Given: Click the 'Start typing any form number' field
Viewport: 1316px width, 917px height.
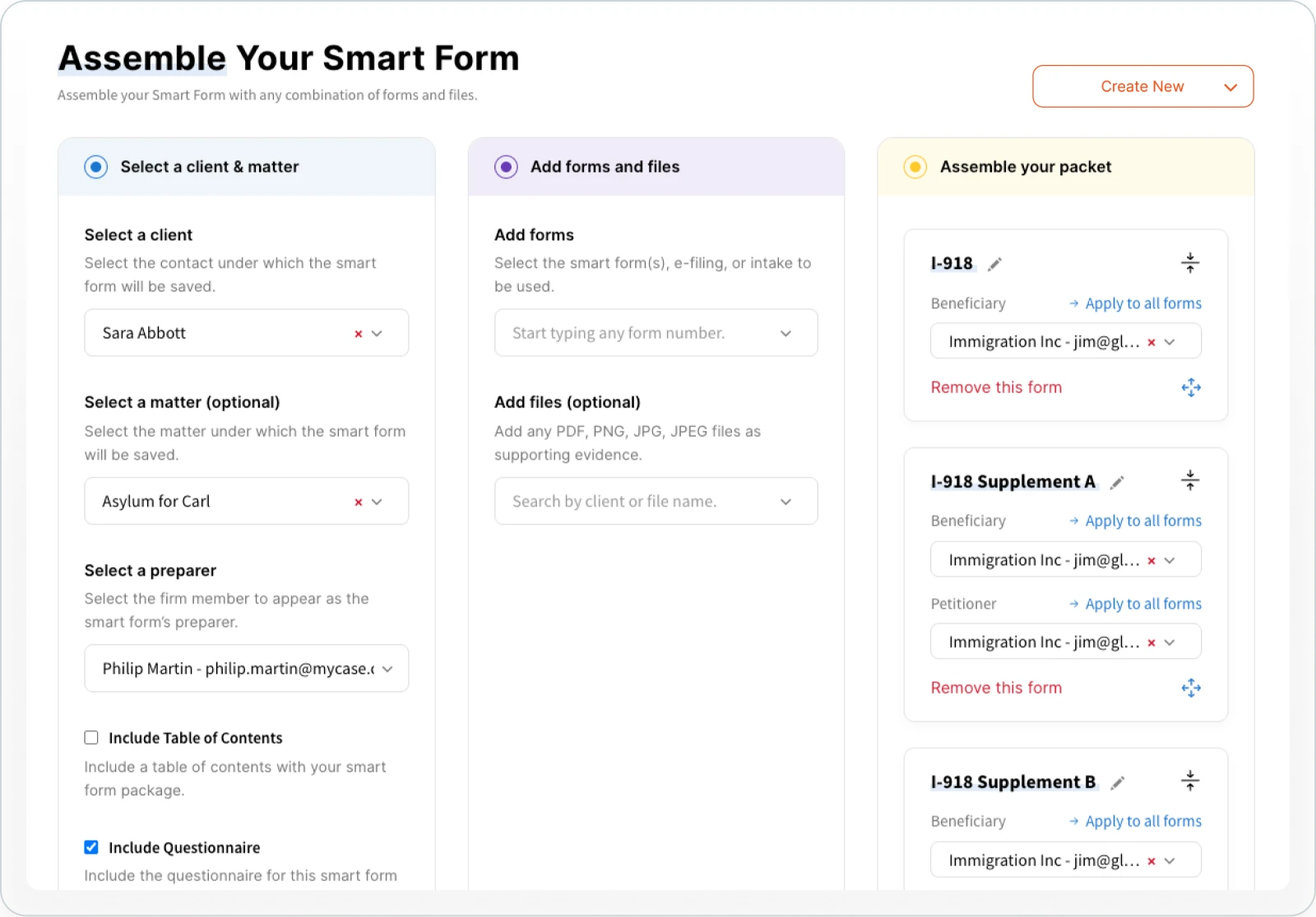Looking at the screenshot, I should 642,333.
